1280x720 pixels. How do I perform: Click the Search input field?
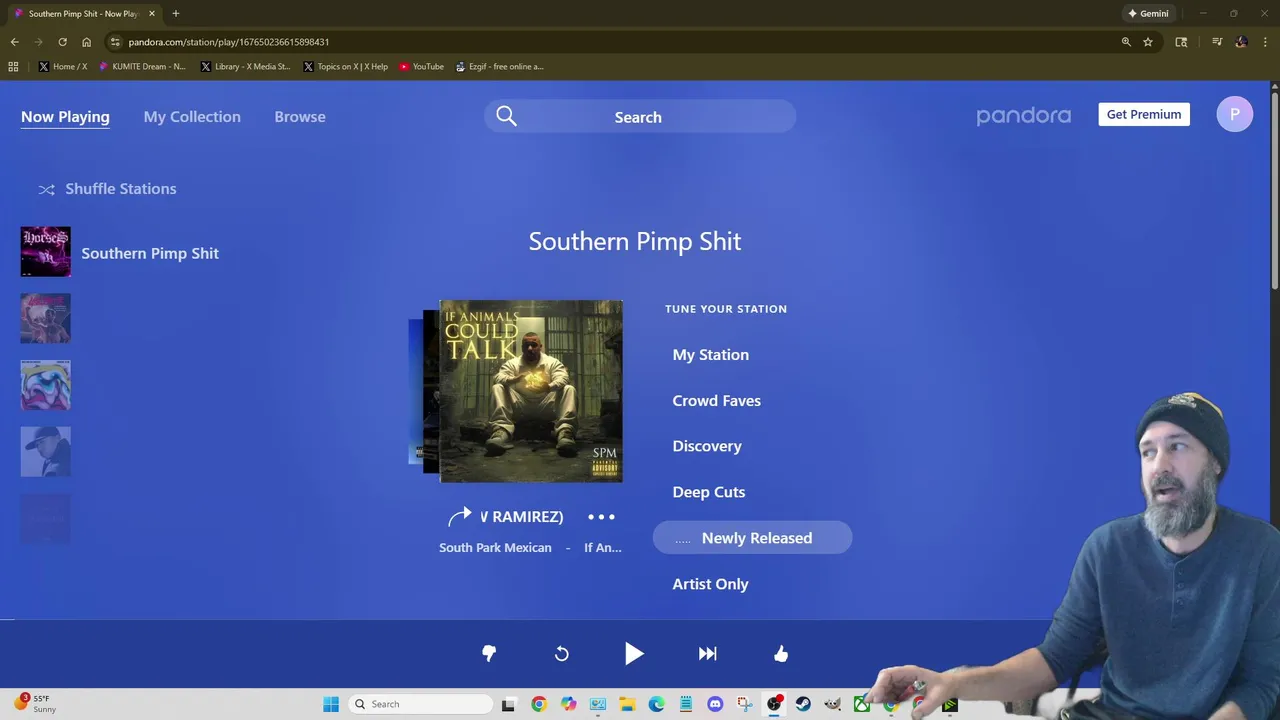(x=640, y=116)
